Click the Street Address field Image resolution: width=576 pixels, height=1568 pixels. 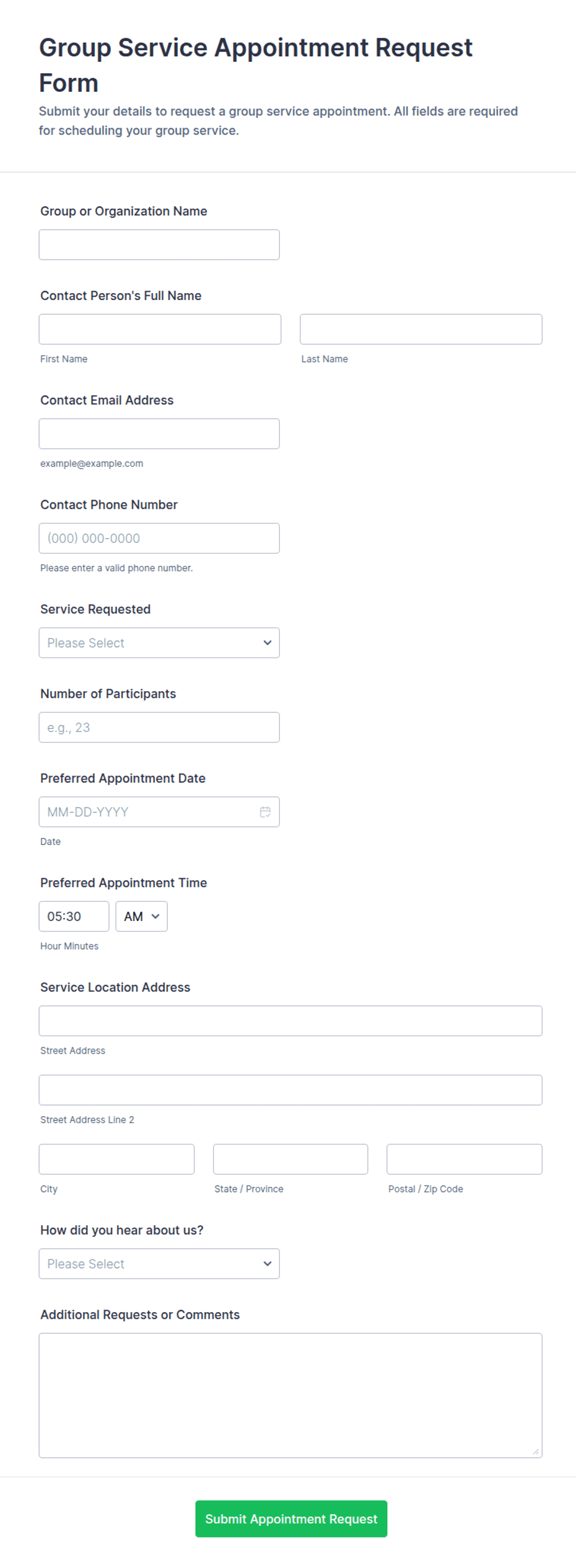(290, 1021)
